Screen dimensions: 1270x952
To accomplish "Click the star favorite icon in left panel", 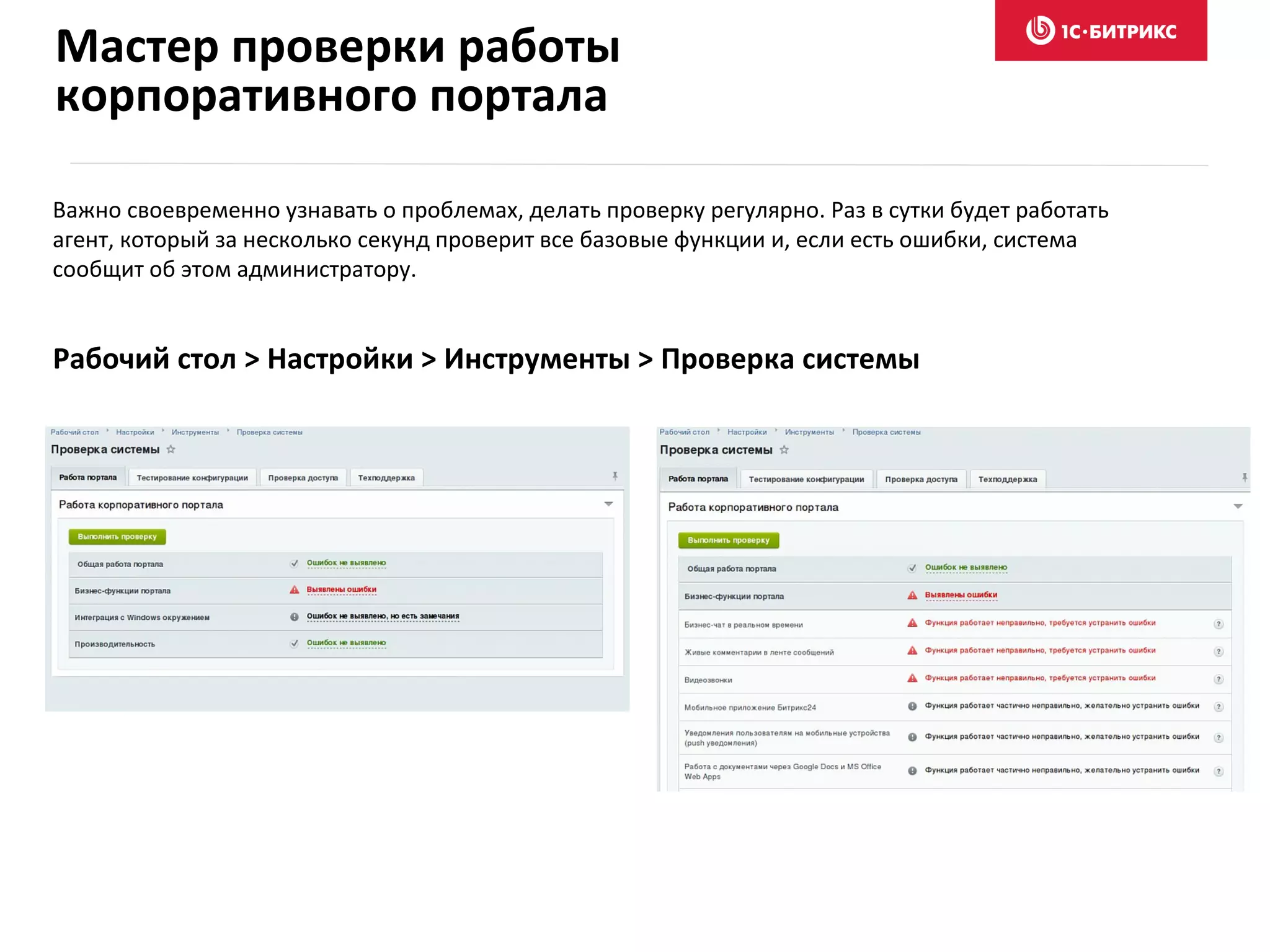I will click(x=171, y=449).
